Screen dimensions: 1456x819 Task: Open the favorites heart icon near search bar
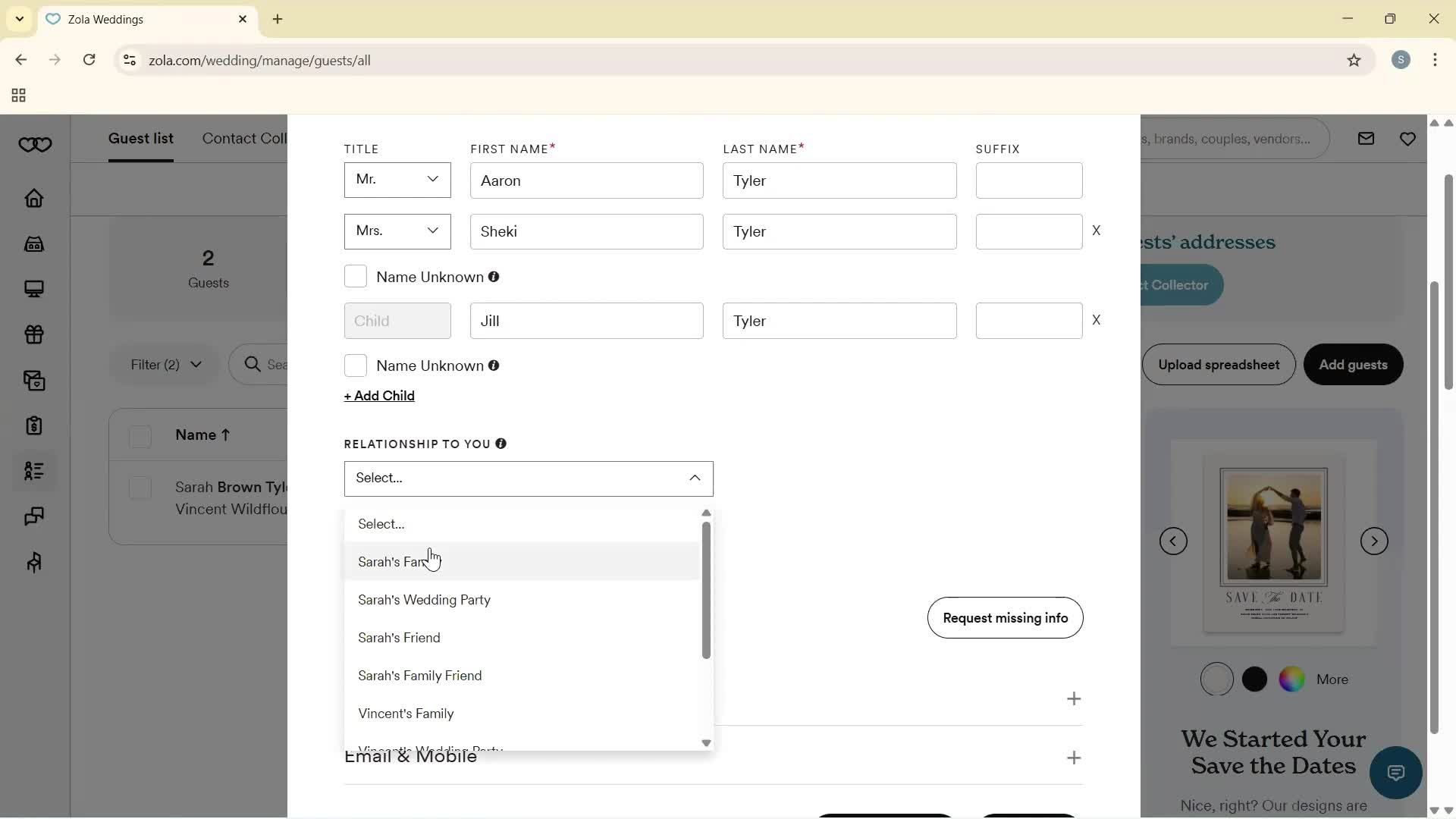tap(1408, 139)
